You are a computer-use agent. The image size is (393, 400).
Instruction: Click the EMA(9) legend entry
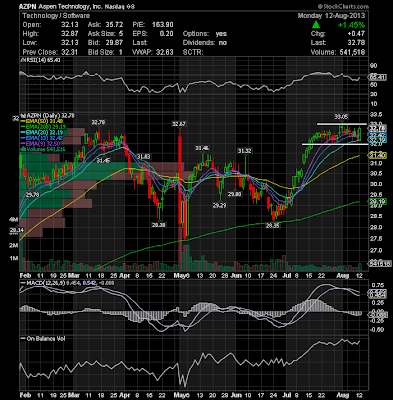[x=41, y=144]
